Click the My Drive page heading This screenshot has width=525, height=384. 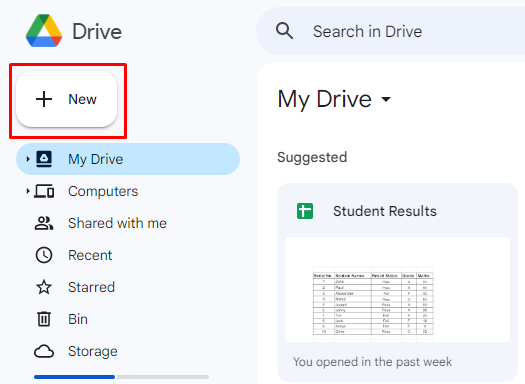324,99
